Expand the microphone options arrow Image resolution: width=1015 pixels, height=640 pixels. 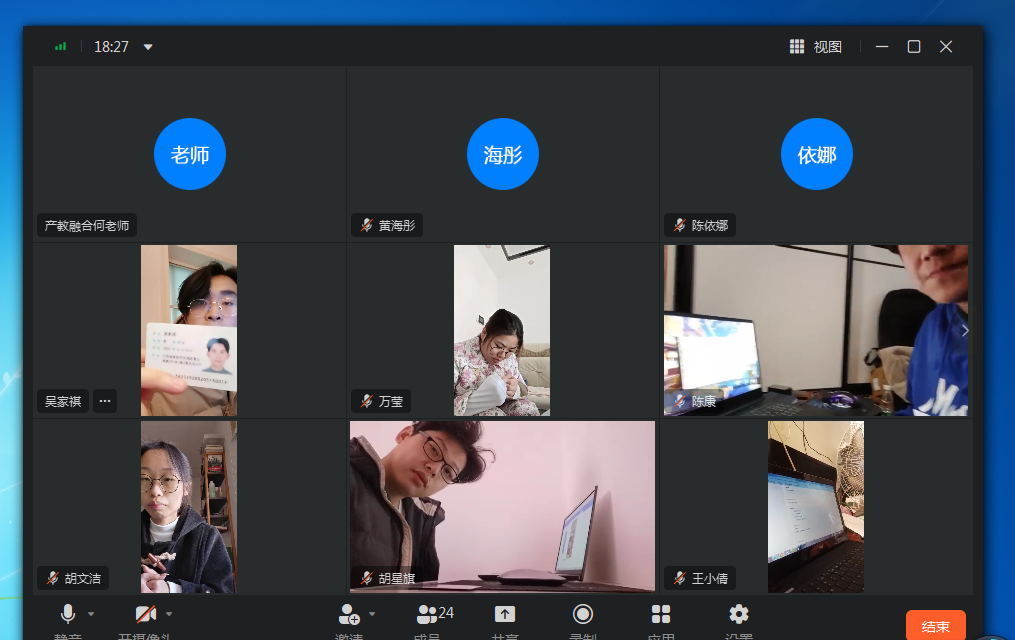[91, 614]
